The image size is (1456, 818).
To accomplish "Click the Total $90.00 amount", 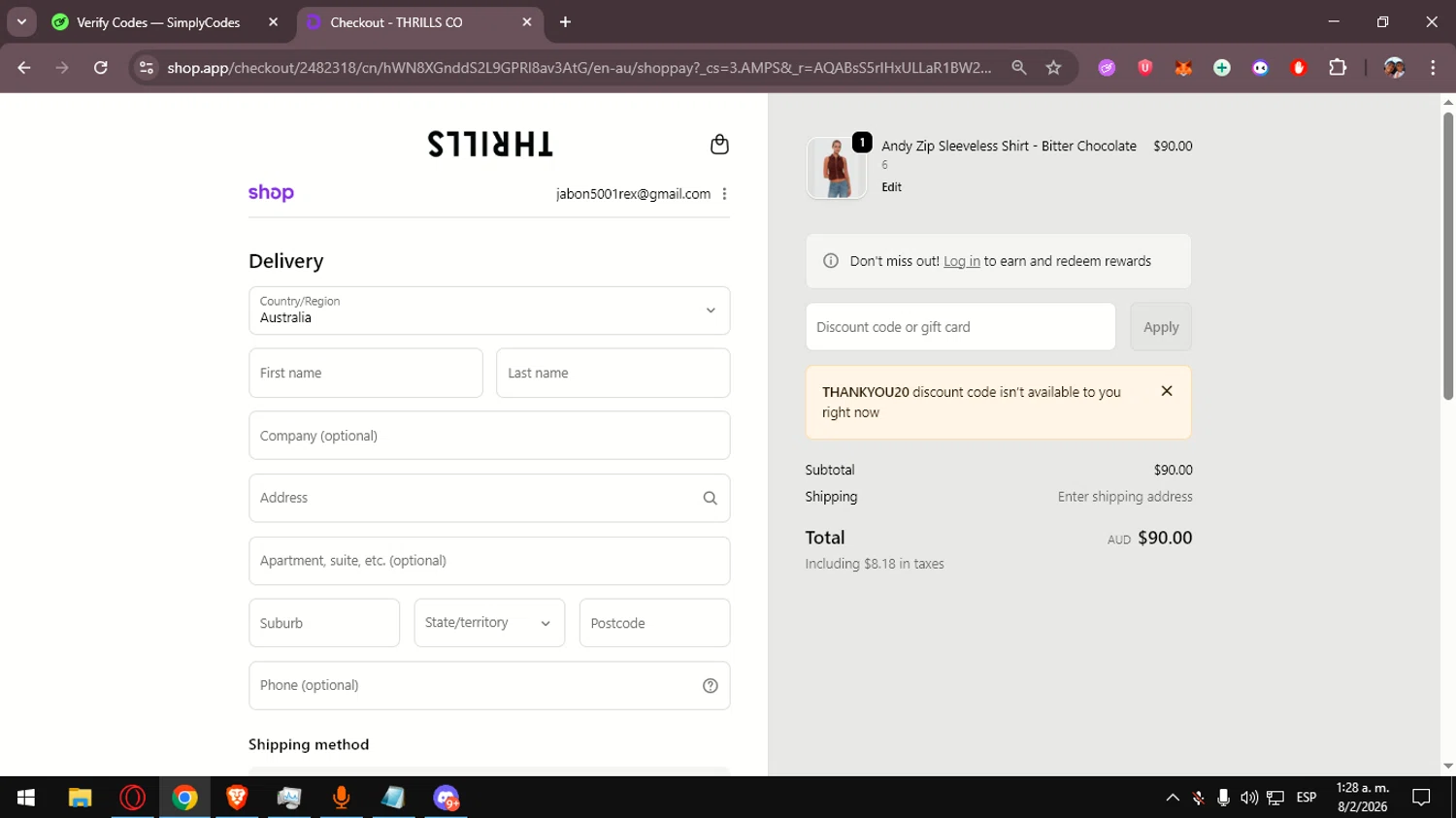I will [x=1165, y=538].
